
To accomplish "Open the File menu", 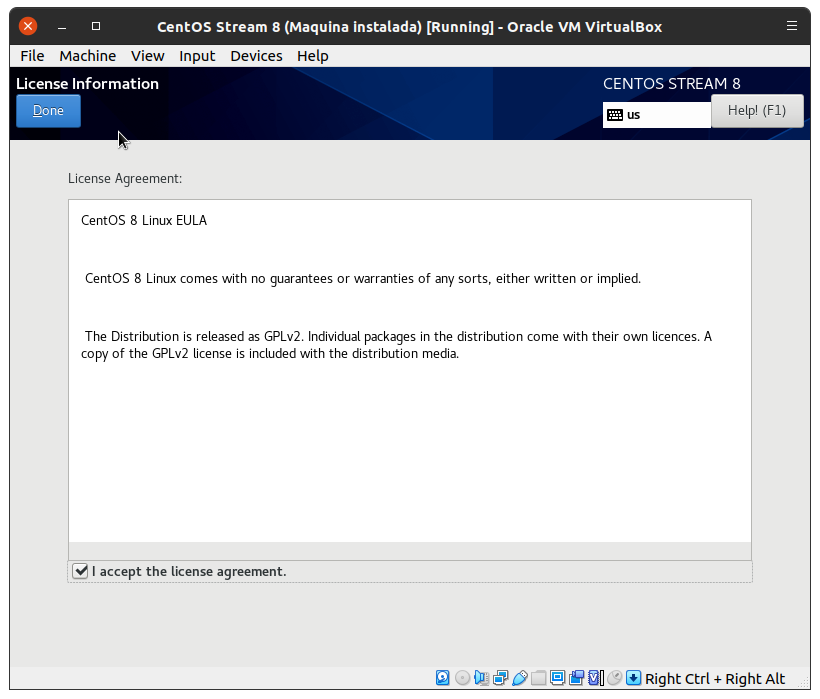I will pyautogui.click(x=32, y=56).
